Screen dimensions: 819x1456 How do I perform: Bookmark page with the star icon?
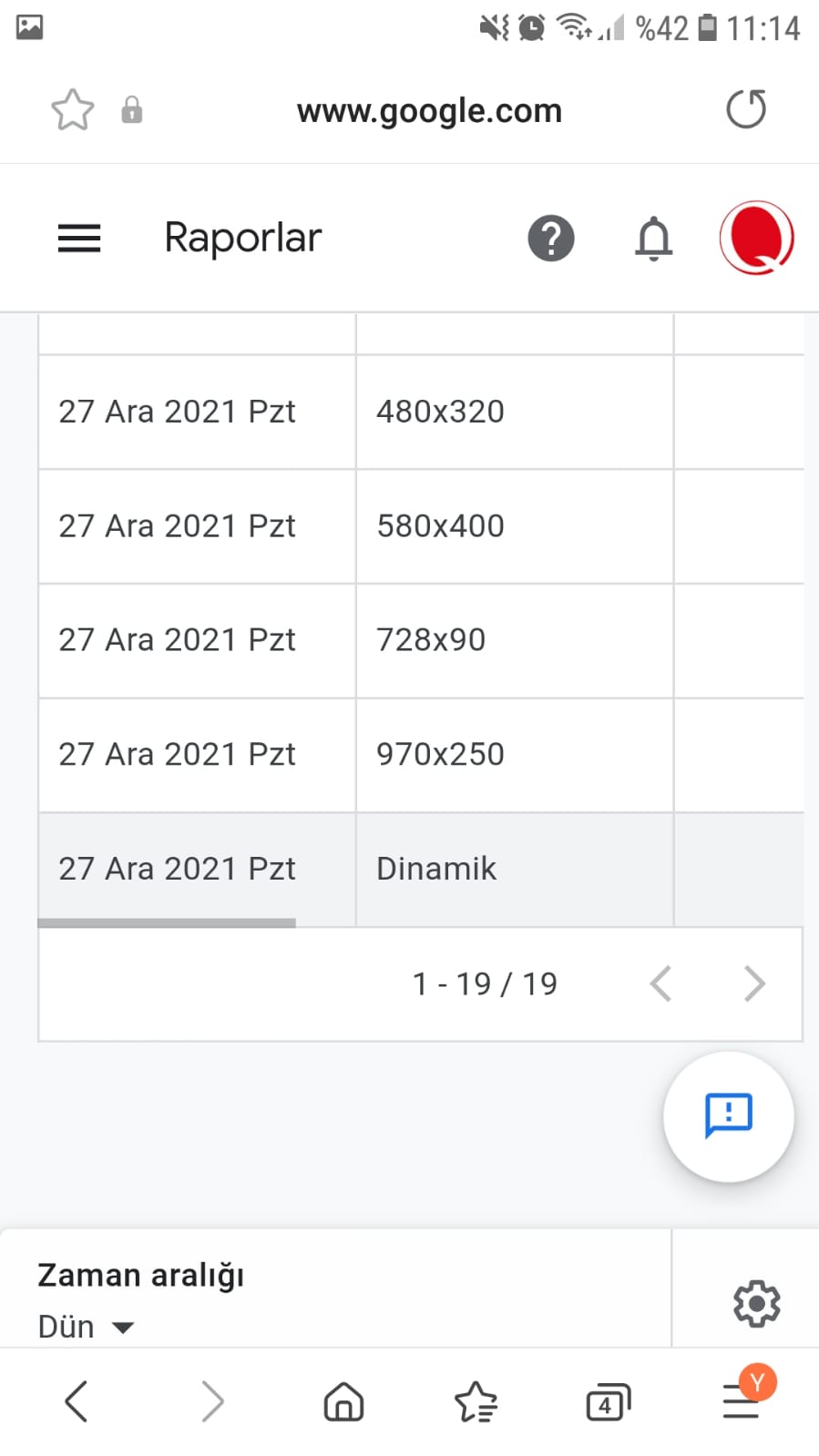(x=73, y=110)
